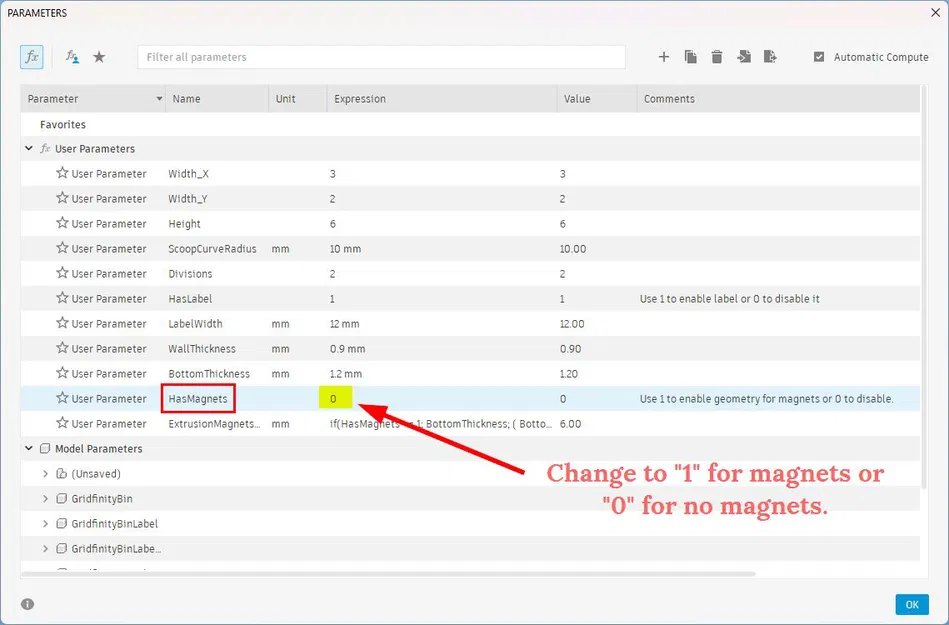Select the Divisions name cell
The width and height of the screenshot is (949, 625).
click(x=190, y=273)
